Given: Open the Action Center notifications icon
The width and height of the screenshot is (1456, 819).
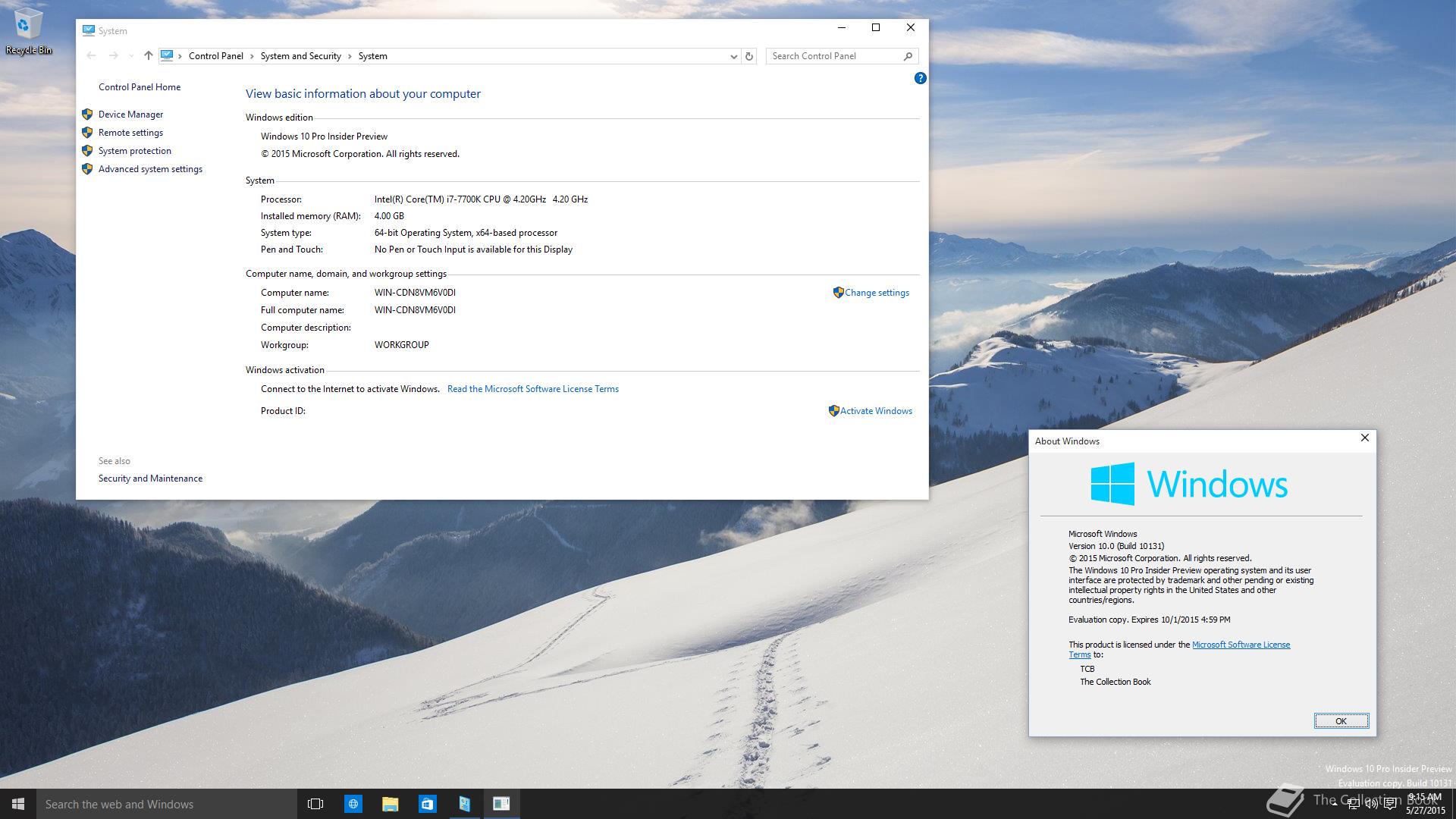Looking at the screenshot, I should (x=1390, y=805).
